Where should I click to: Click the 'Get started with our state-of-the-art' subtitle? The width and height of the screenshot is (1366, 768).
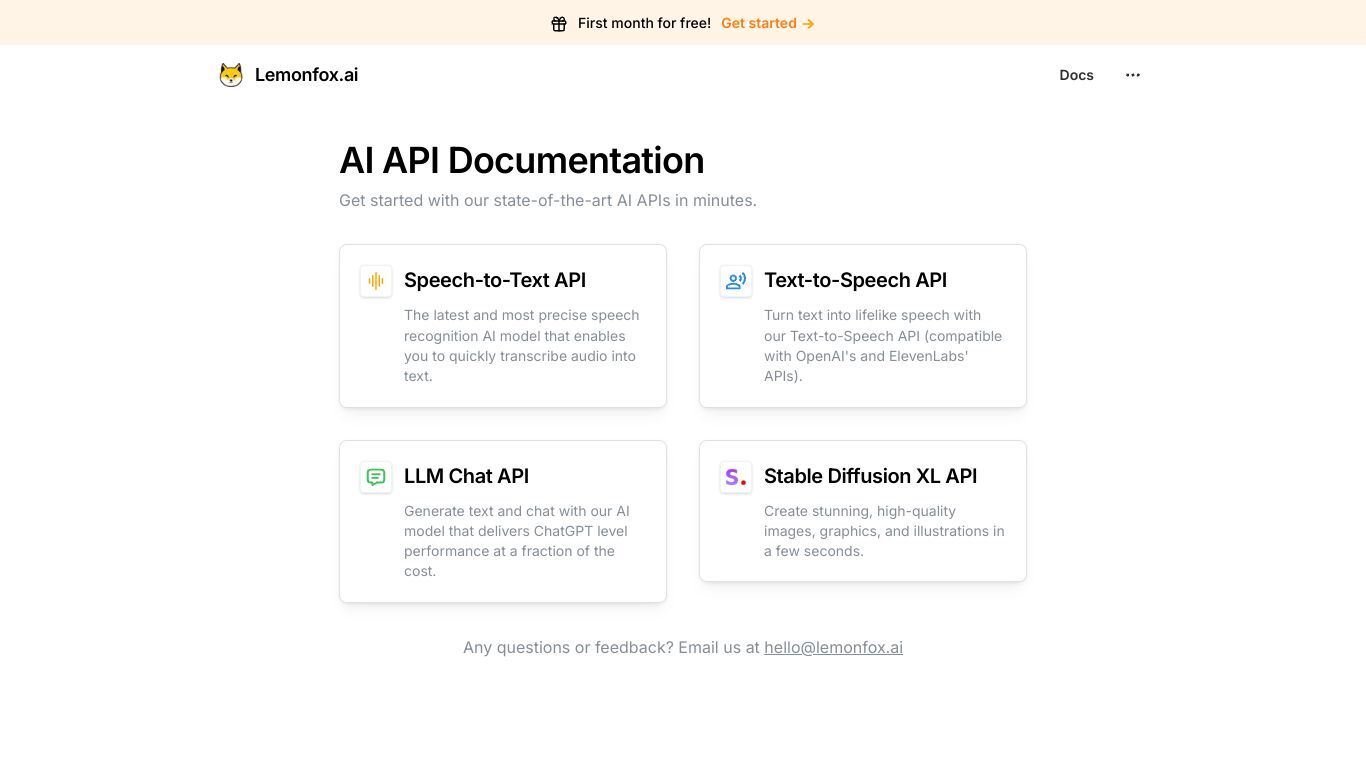tap(548, 200)
